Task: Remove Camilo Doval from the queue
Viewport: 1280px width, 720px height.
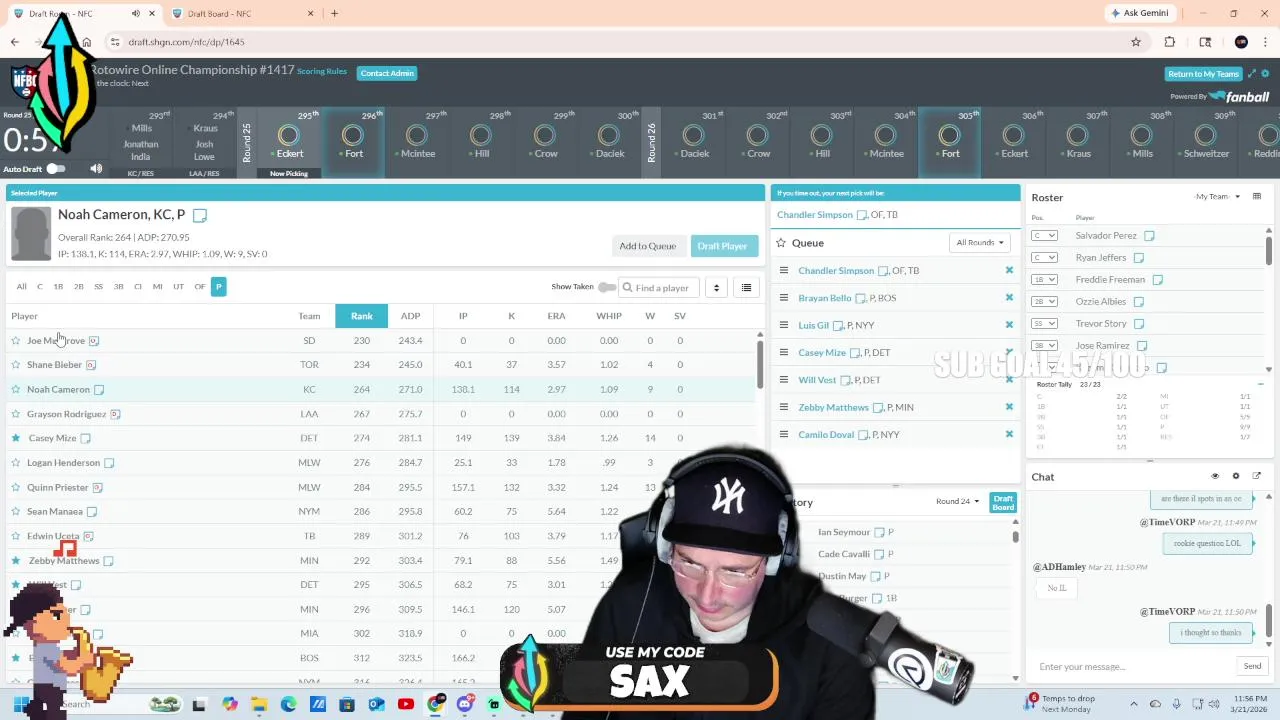Action: (1009, 434)
